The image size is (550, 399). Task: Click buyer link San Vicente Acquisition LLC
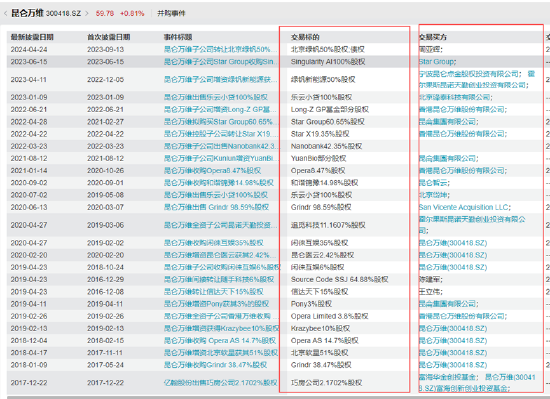click(465, 207)
